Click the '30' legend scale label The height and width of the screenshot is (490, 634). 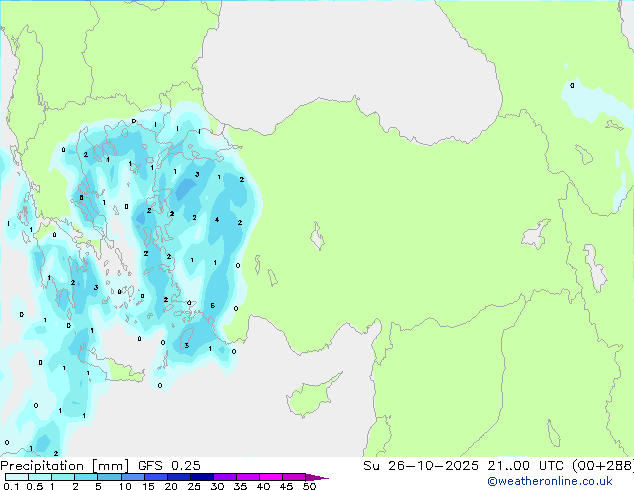(x=217, y=486)
